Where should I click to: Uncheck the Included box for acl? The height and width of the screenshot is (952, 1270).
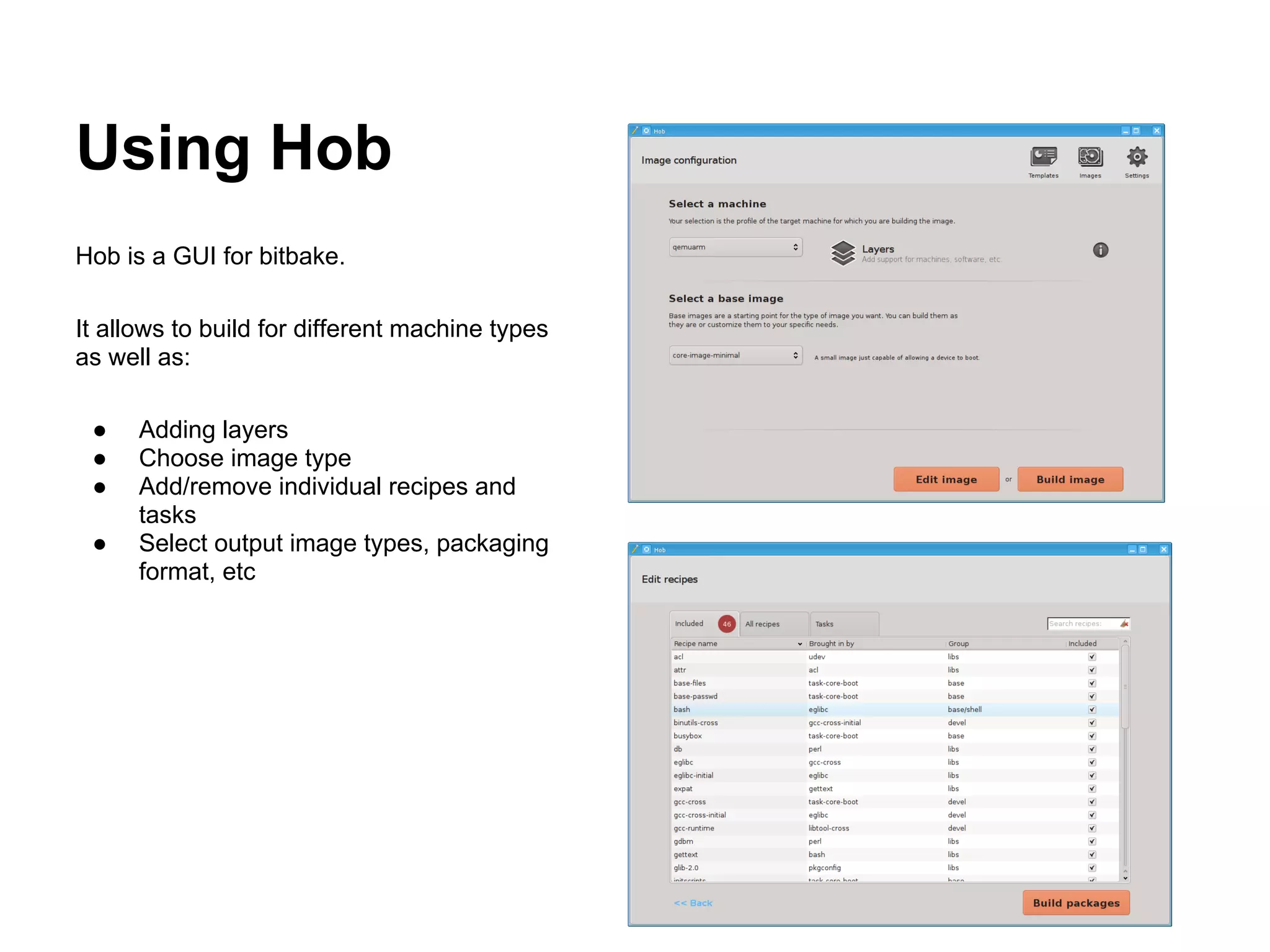coord(1092,657)
